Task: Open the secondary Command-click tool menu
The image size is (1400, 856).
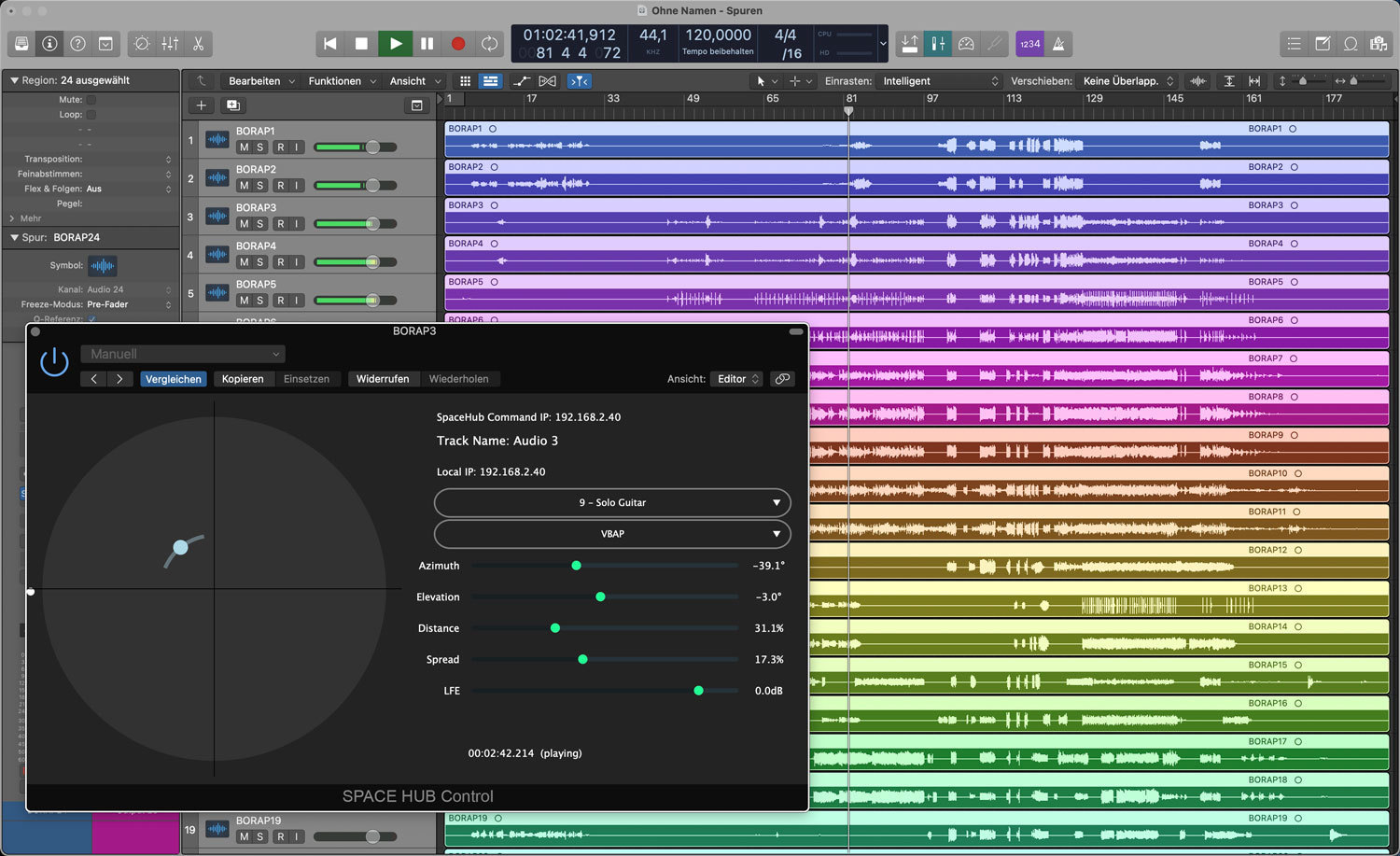Action: click(x=800, y=81)
